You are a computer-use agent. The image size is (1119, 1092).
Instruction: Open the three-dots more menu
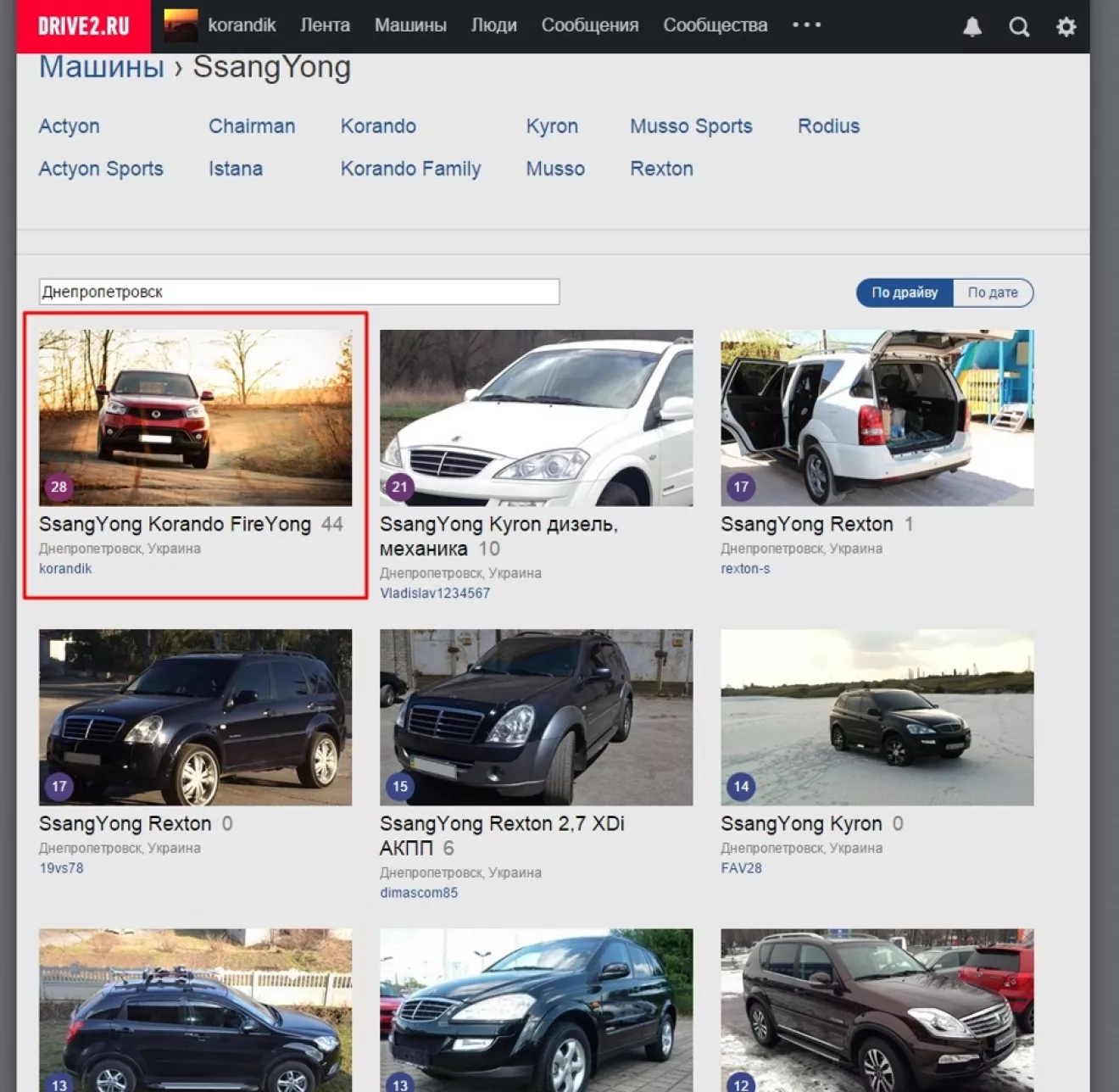[806, 25]
